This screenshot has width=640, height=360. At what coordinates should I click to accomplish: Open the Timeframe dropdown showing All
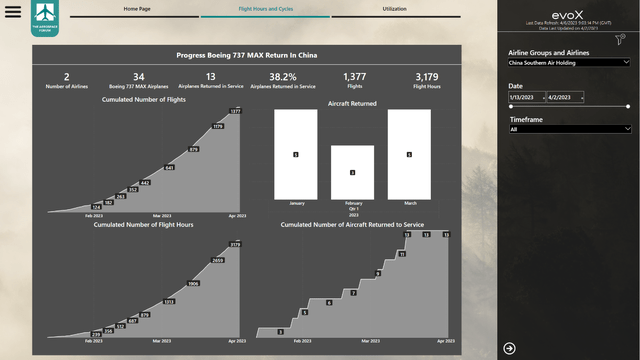(x=570, y=129)
